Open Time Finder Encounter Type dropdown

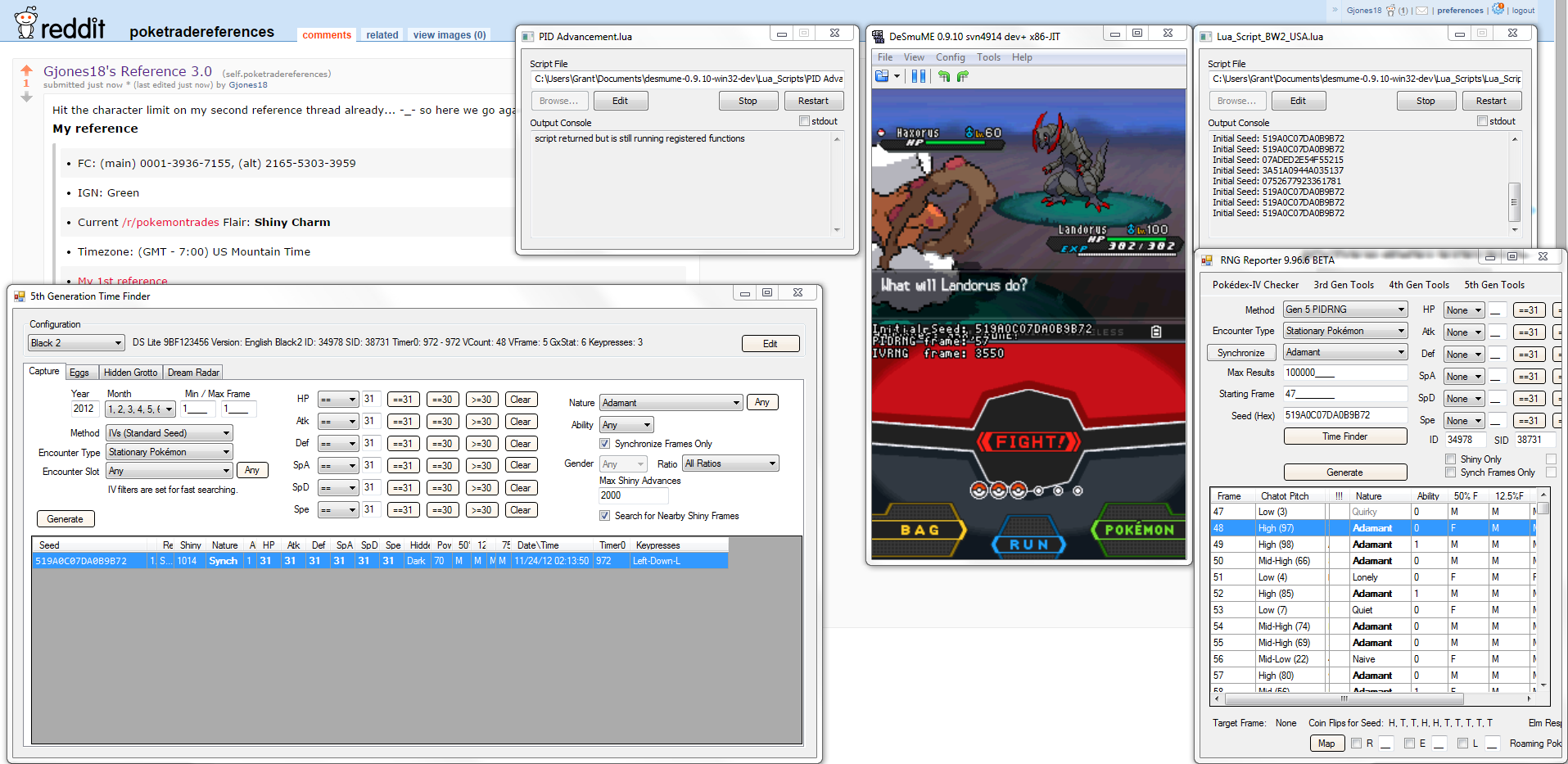click(x=169, y=452)
